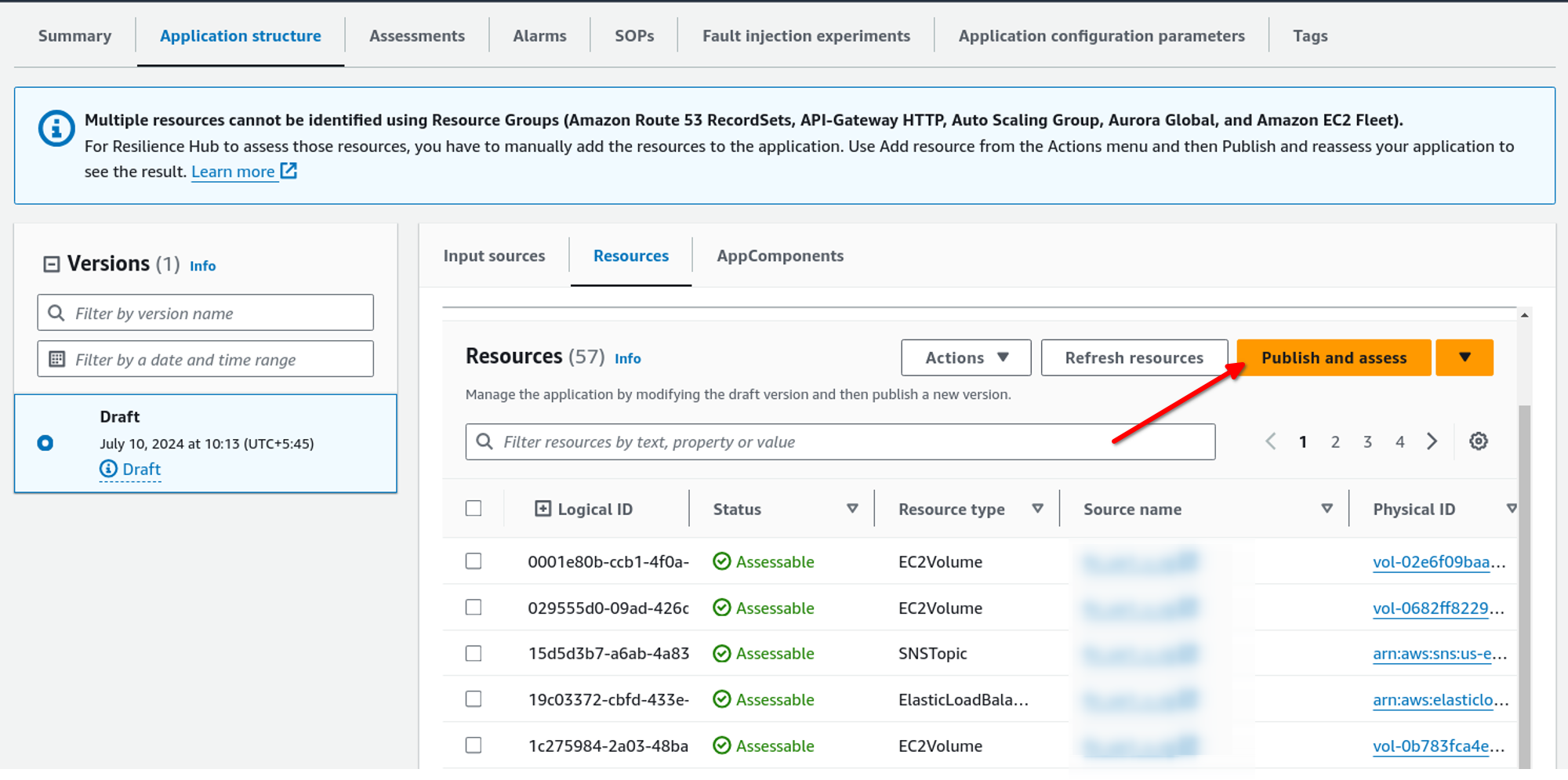Check the select-all resources checkbox
The width and height of the screenshot is (1568, 780).
pos(474,509)
